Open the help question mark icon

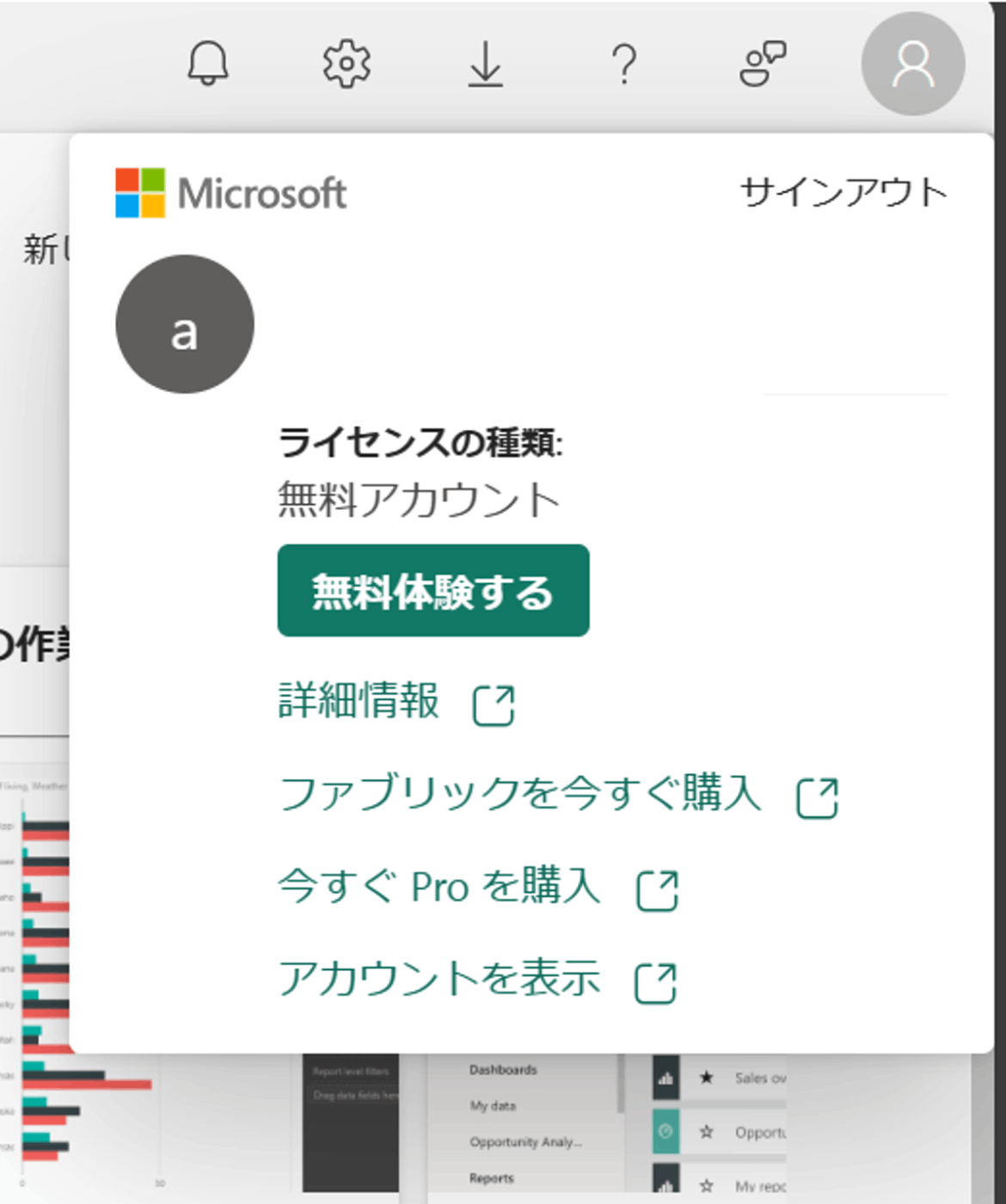point(624,64)
